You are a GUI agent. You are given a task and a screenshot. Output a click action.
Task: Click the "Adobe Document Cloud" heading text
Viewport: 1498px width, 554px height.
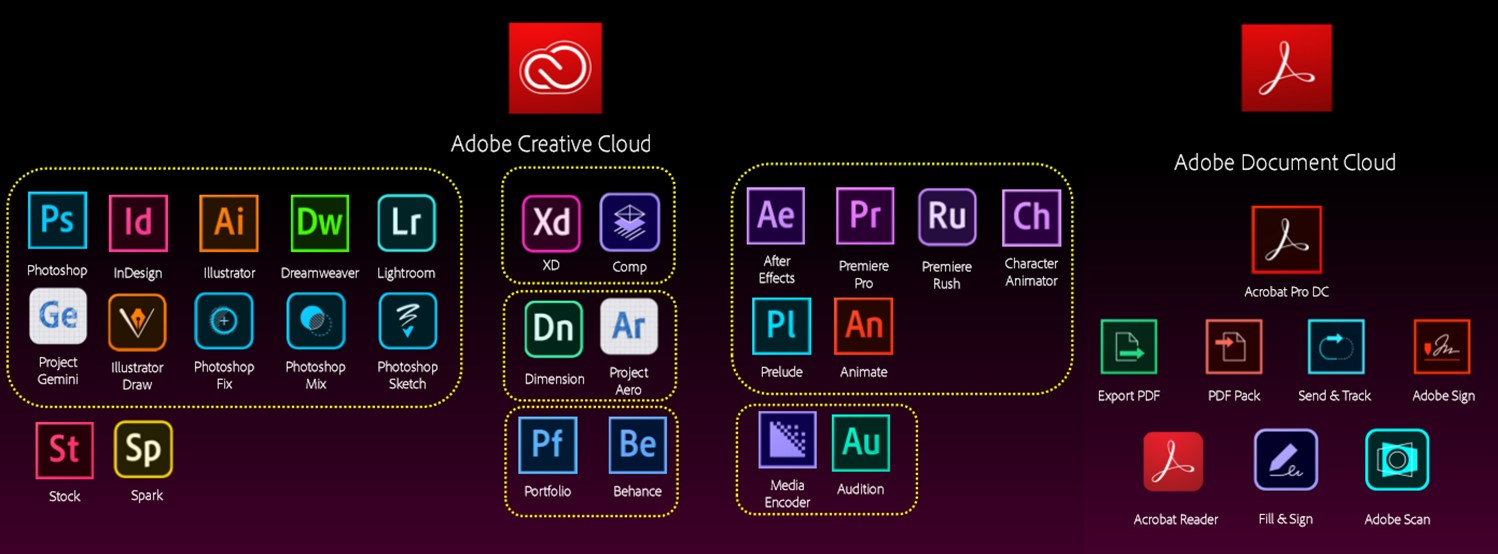click(x=1285, y=162)
